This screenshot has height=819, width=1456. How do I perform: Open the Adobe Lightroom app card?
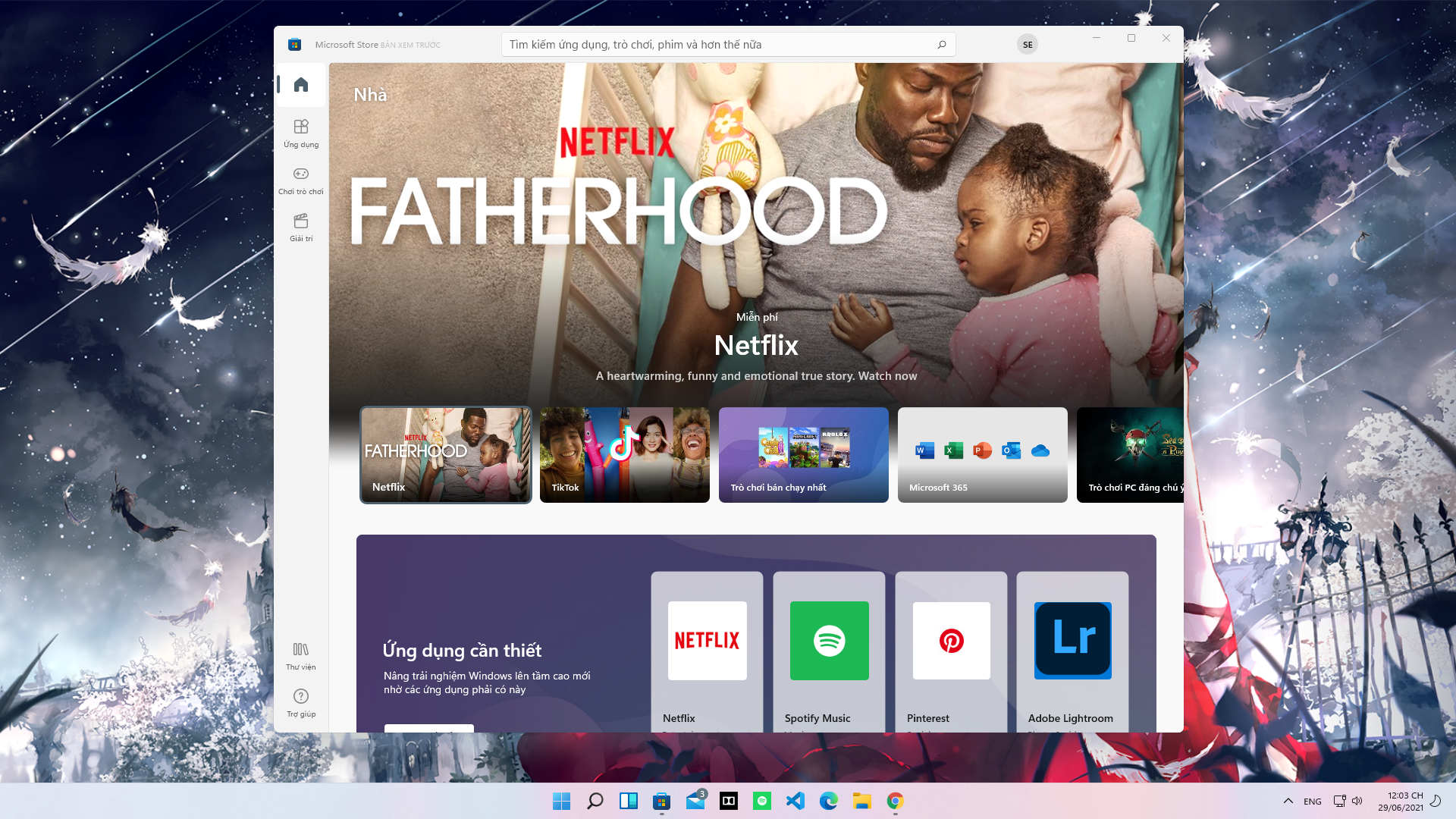pos(1072,652)
